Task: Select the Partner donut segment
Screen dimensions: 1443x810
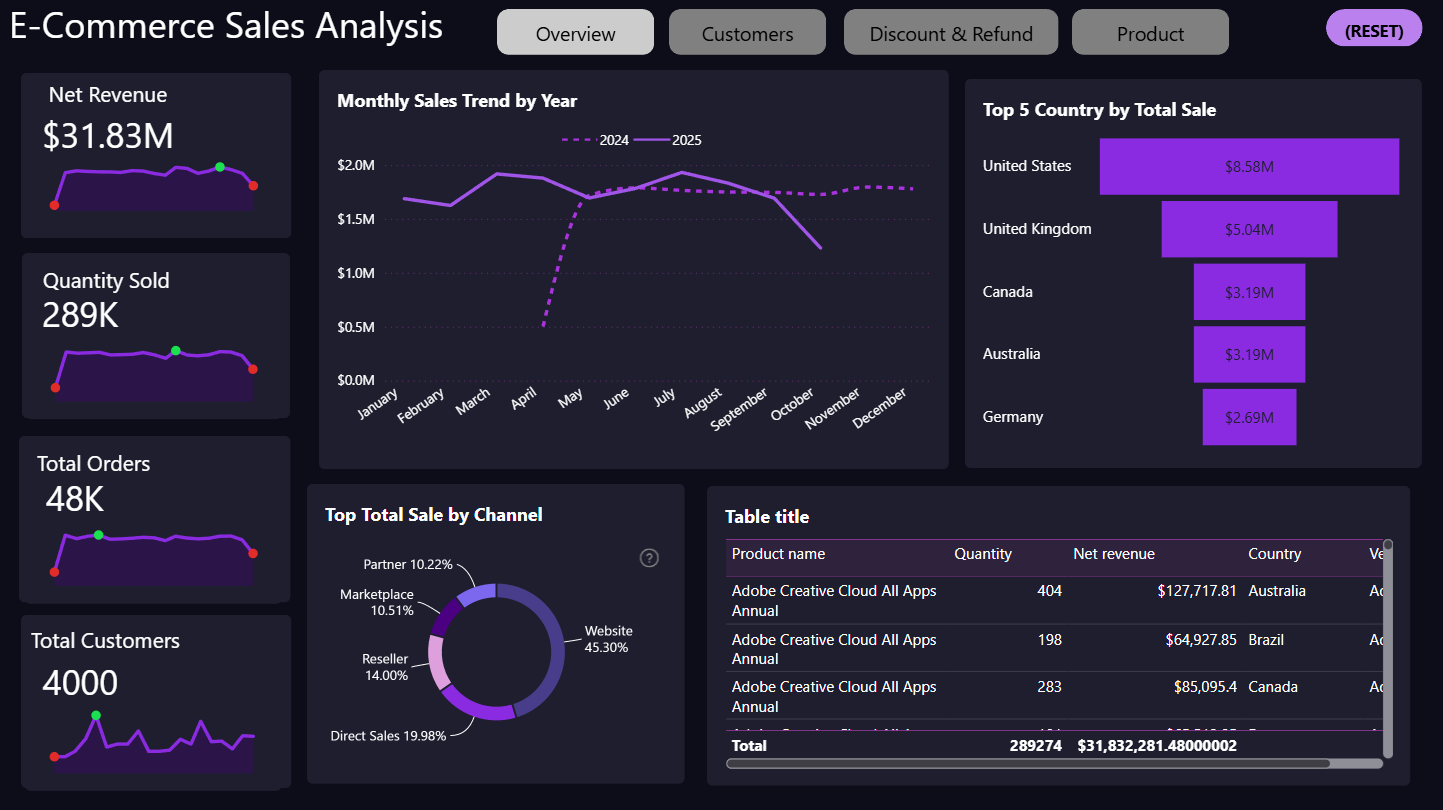Action: tap(477, 593)
